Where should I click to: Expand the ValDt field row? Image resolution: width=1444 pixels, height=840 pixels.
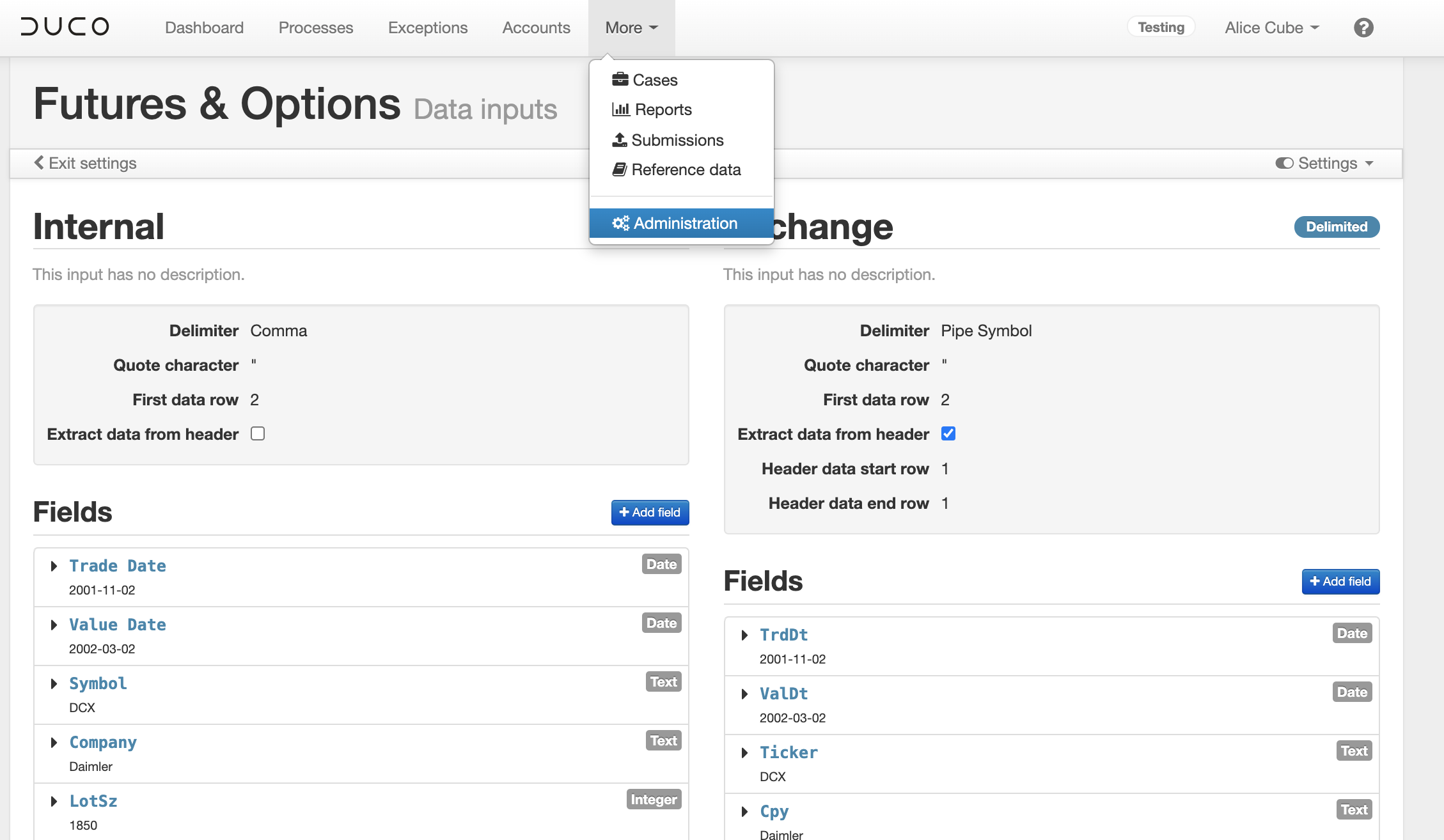click(744, 694)
